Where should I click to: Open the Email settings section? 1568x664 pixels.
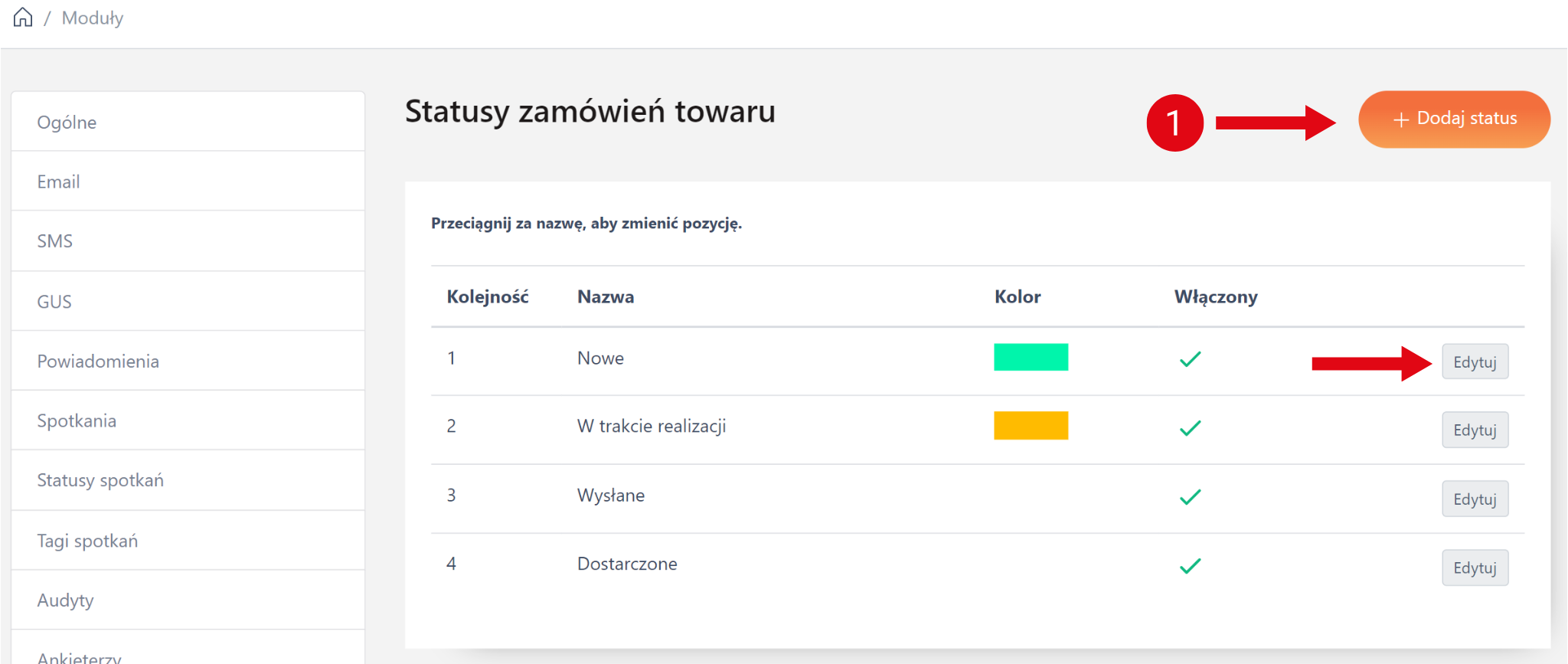[x=58, y=182]
